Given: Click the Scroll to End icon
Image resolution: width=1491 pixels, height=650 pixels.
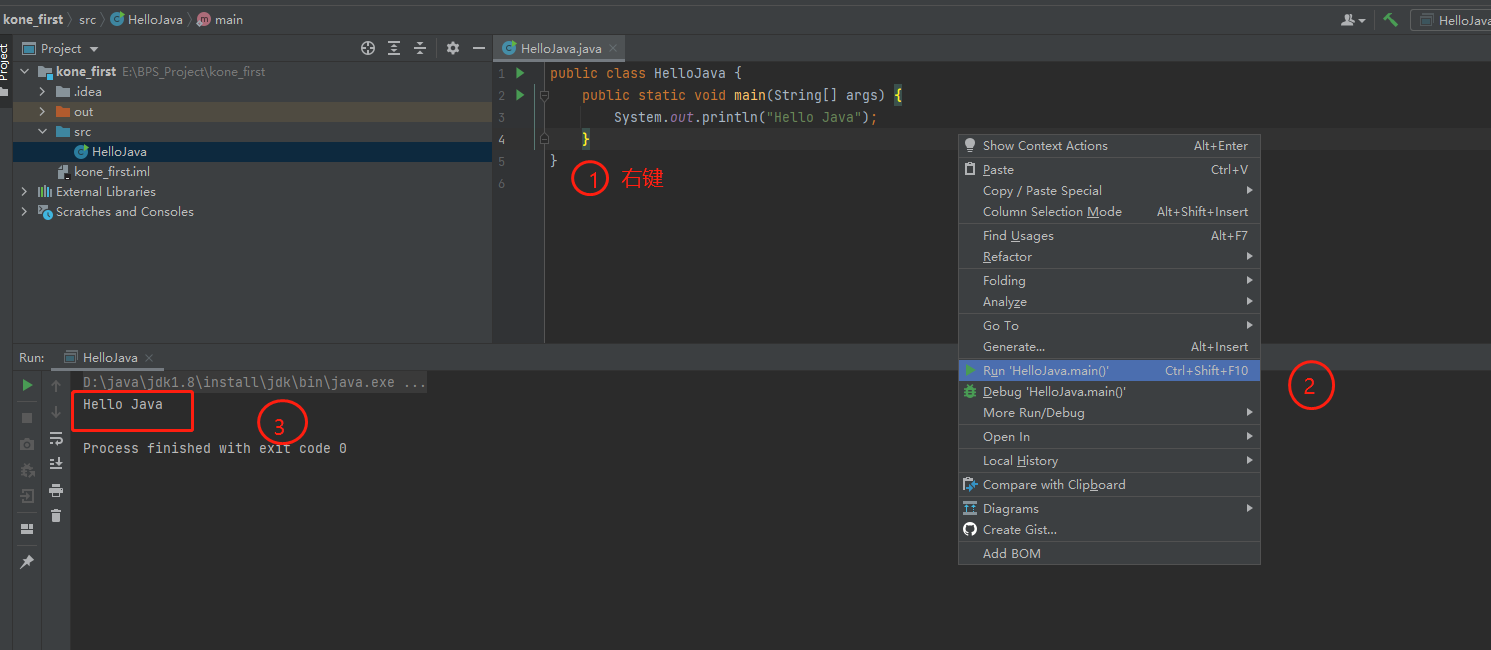Looking at the screenshot, I should 56,464.
